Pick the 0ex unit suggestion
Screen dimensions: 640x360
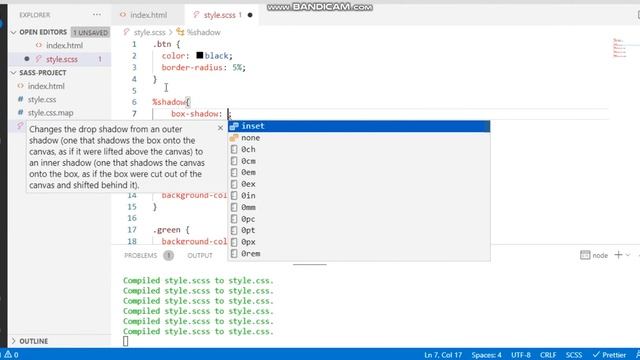pos(359,184)
